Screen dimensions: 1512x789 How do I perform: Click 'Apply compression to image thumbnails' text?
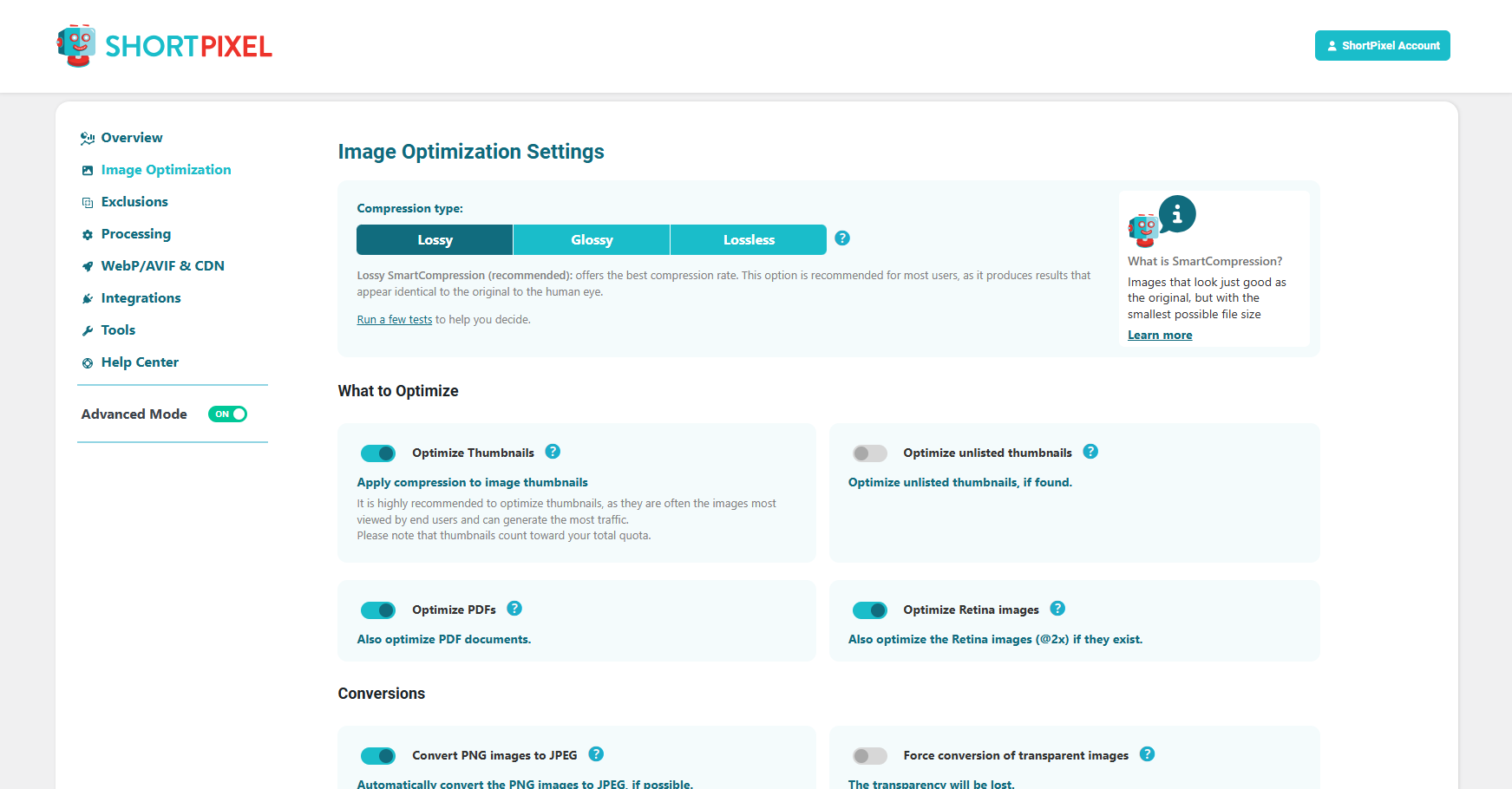[472, 483]
